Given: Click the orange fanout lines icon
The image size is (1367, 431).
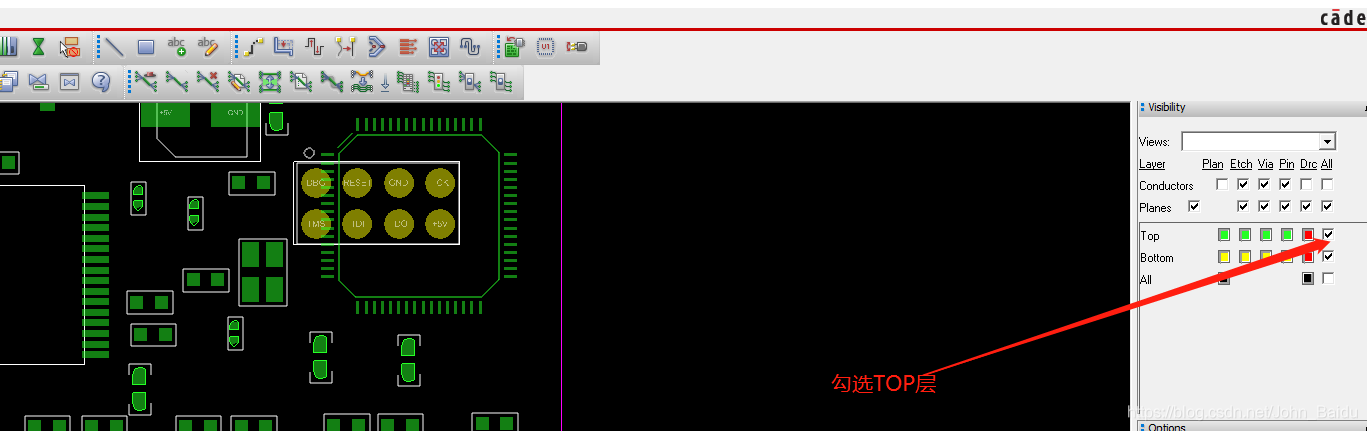Looking at the screenshot, I should click(x=408, y=47).
